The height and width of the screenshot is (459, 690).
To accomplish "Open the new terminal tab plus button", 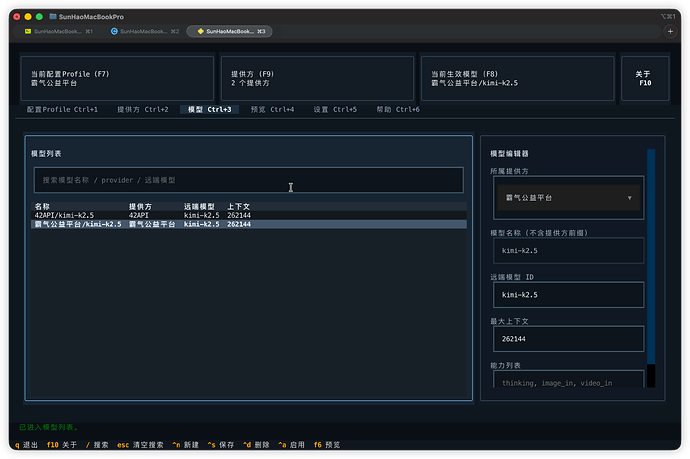I will pos(670,31).
